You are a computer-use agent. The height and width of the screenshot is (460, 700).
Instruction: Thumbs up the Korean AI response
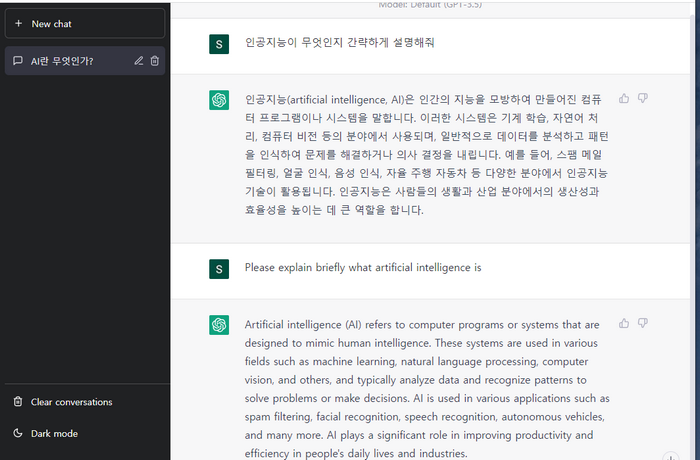point(624,98)
